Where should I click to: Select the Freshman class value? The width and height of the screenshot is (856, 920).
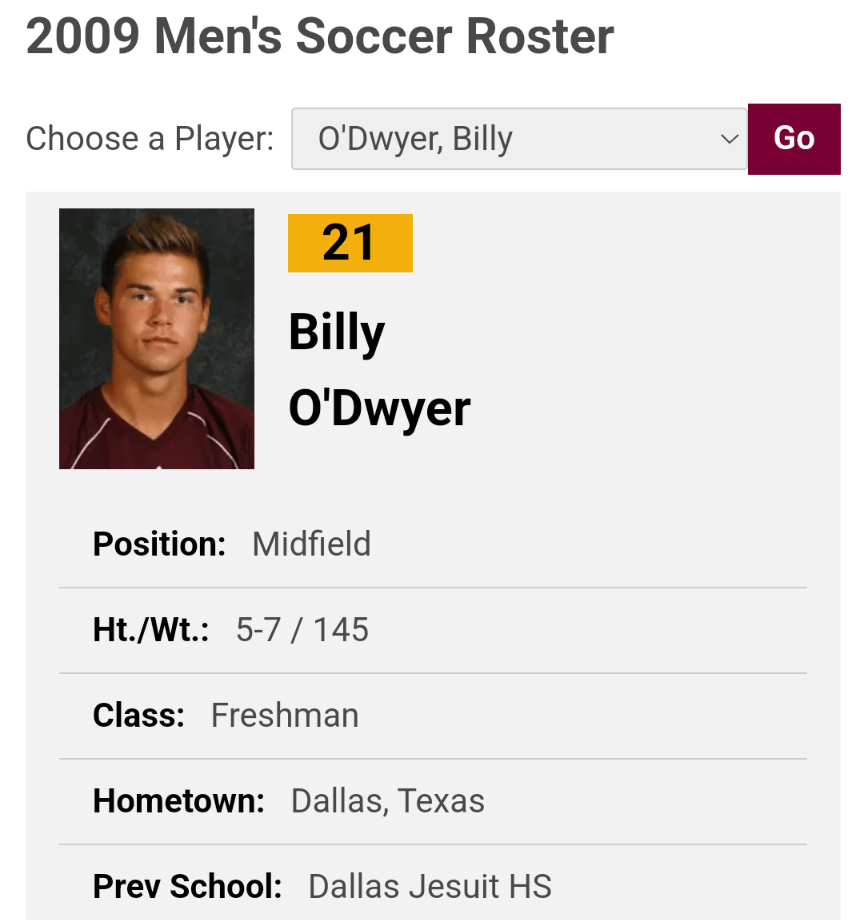coord(285,715)
